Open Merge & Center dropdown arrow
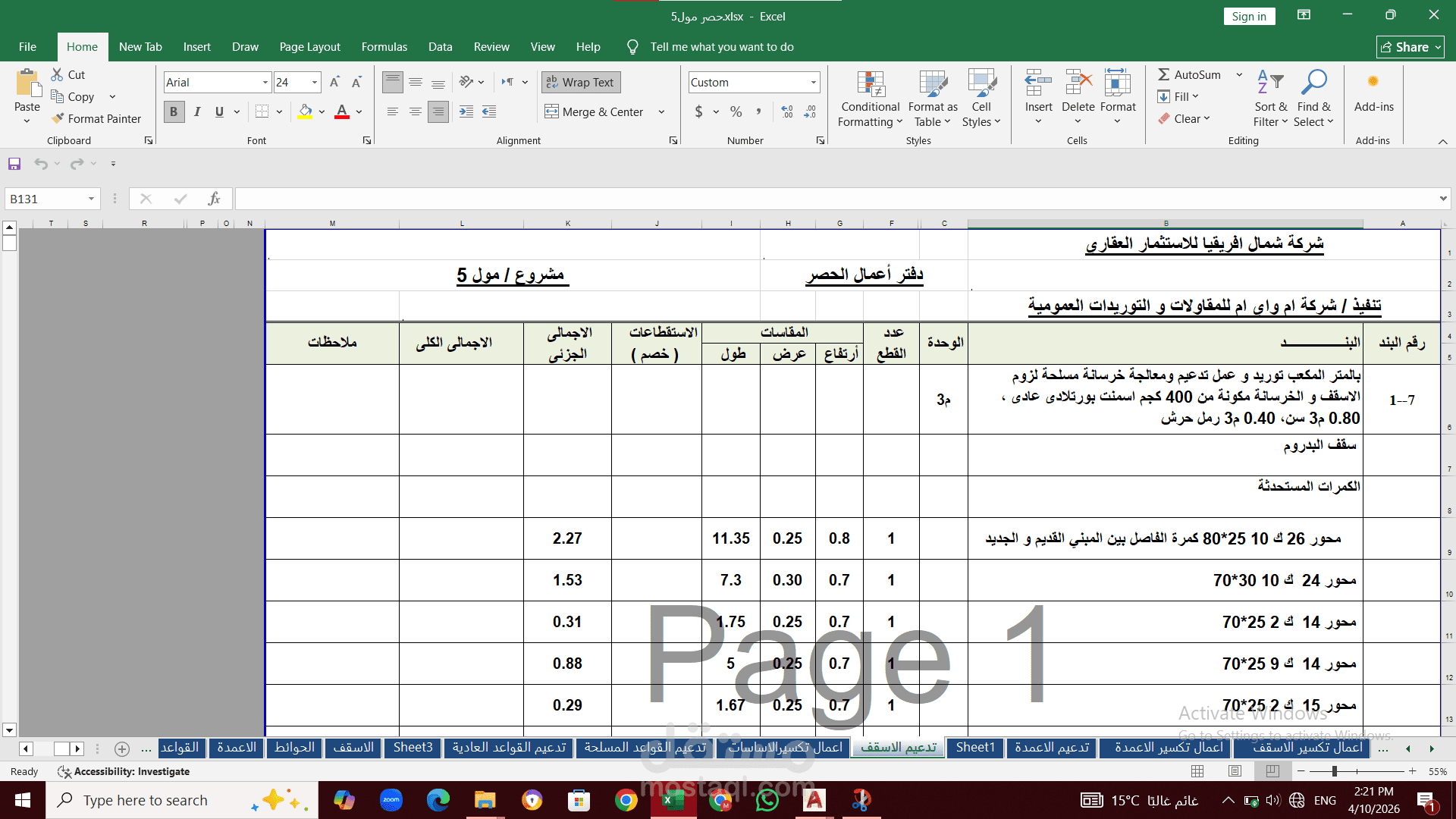Screen dimensions: 1456x819 pos(661,111)
